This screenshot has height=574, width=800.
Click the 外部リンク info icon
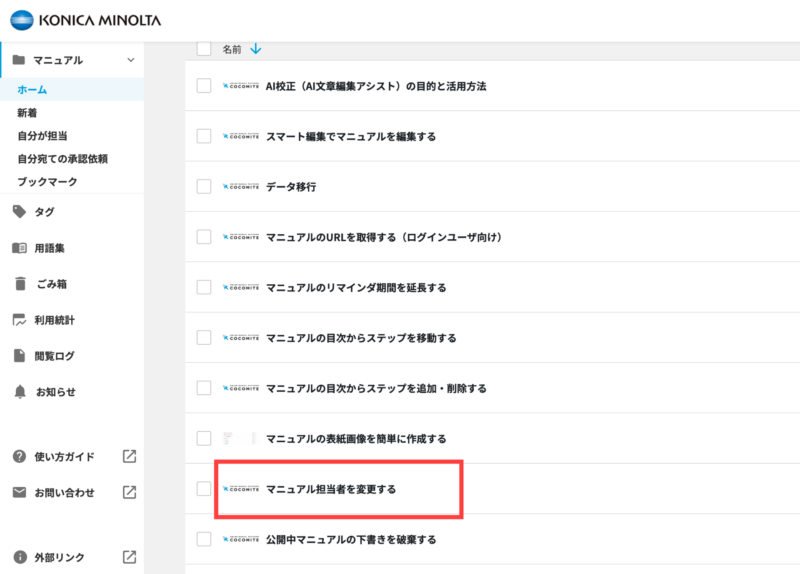(20, 557)
